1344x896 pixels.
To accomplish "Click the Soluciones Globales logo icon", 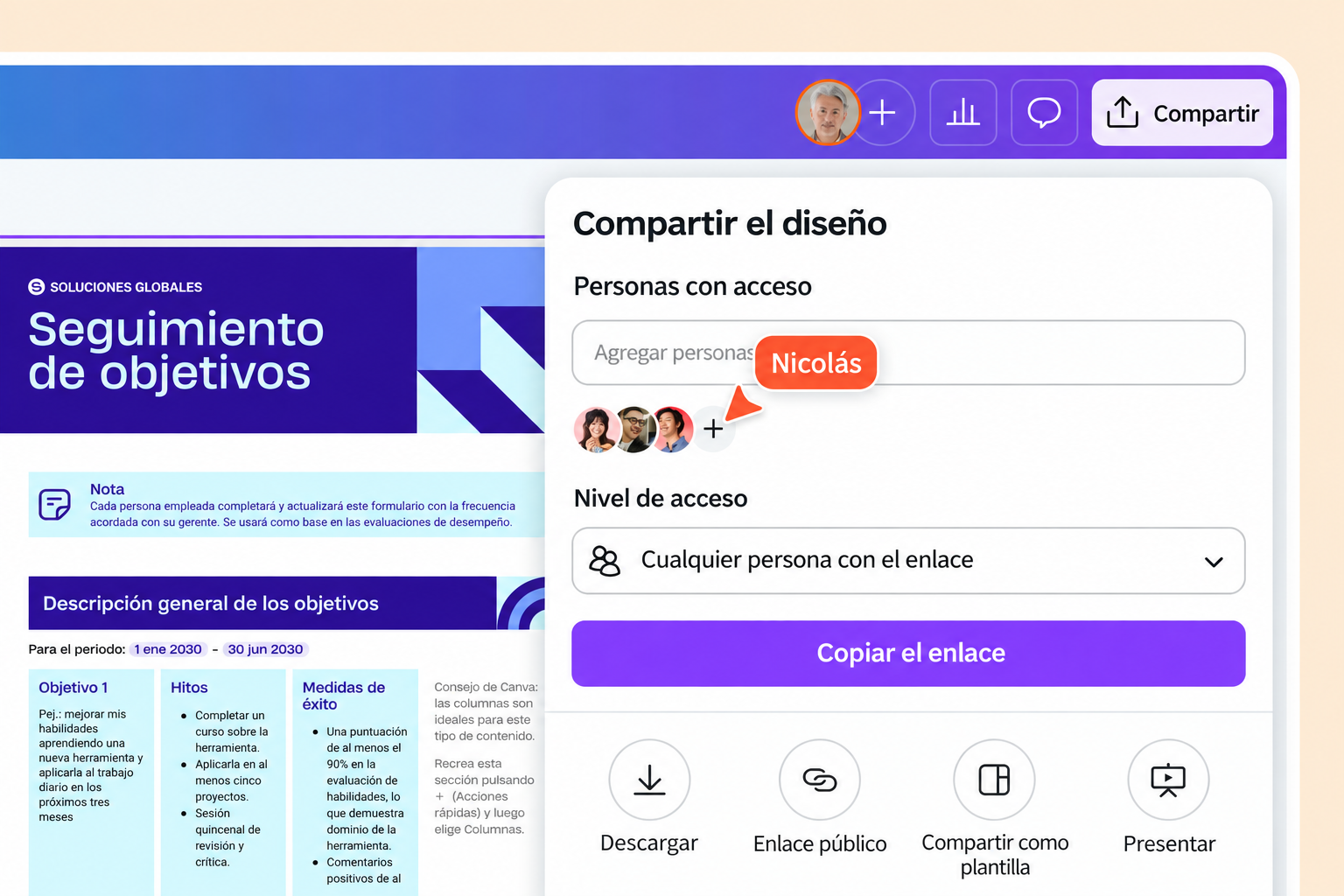I will click(x=37, y=287).
